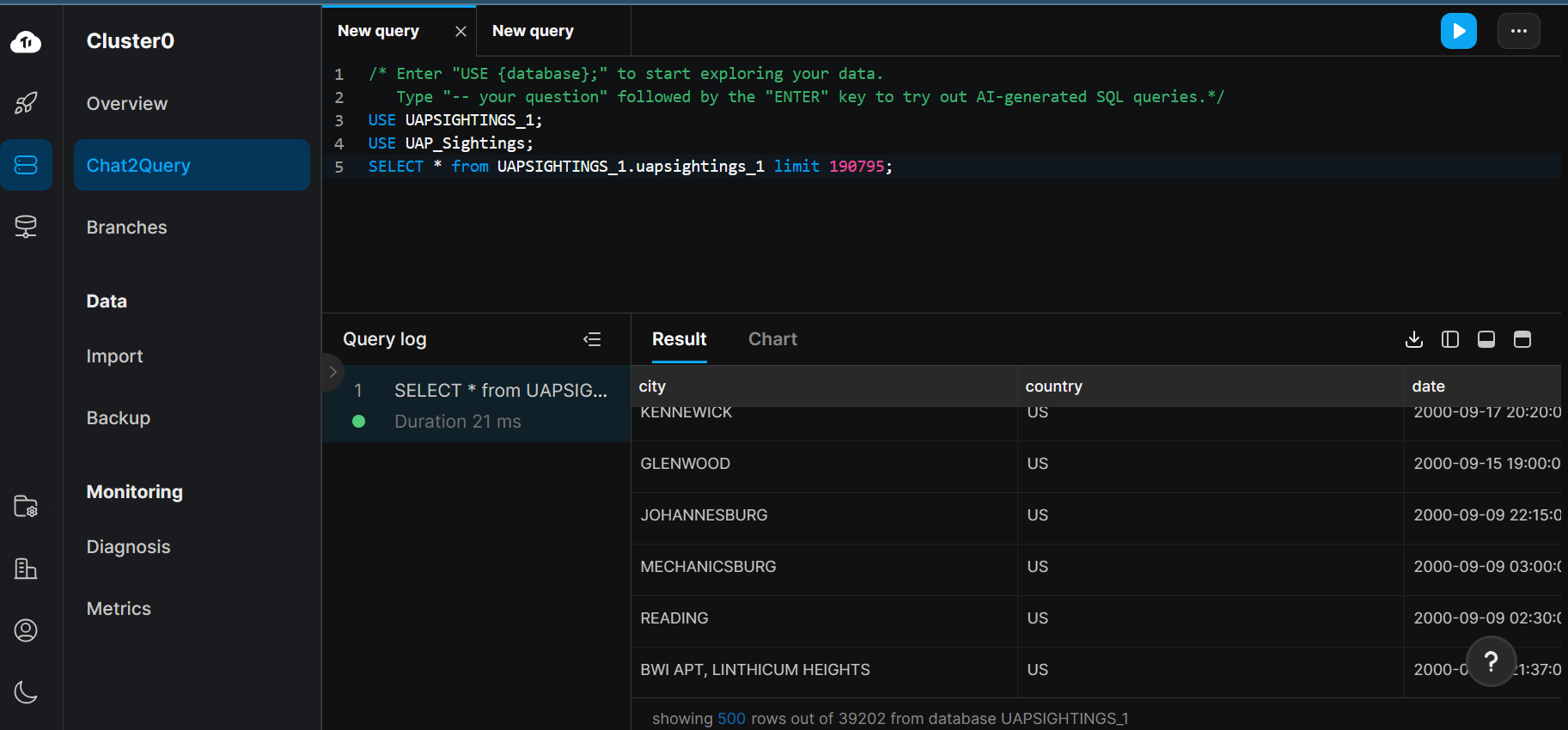This screenshot has width=1568, height=730.
Task: Click line number 3 in editor gutter
Action: click(339, 120)
